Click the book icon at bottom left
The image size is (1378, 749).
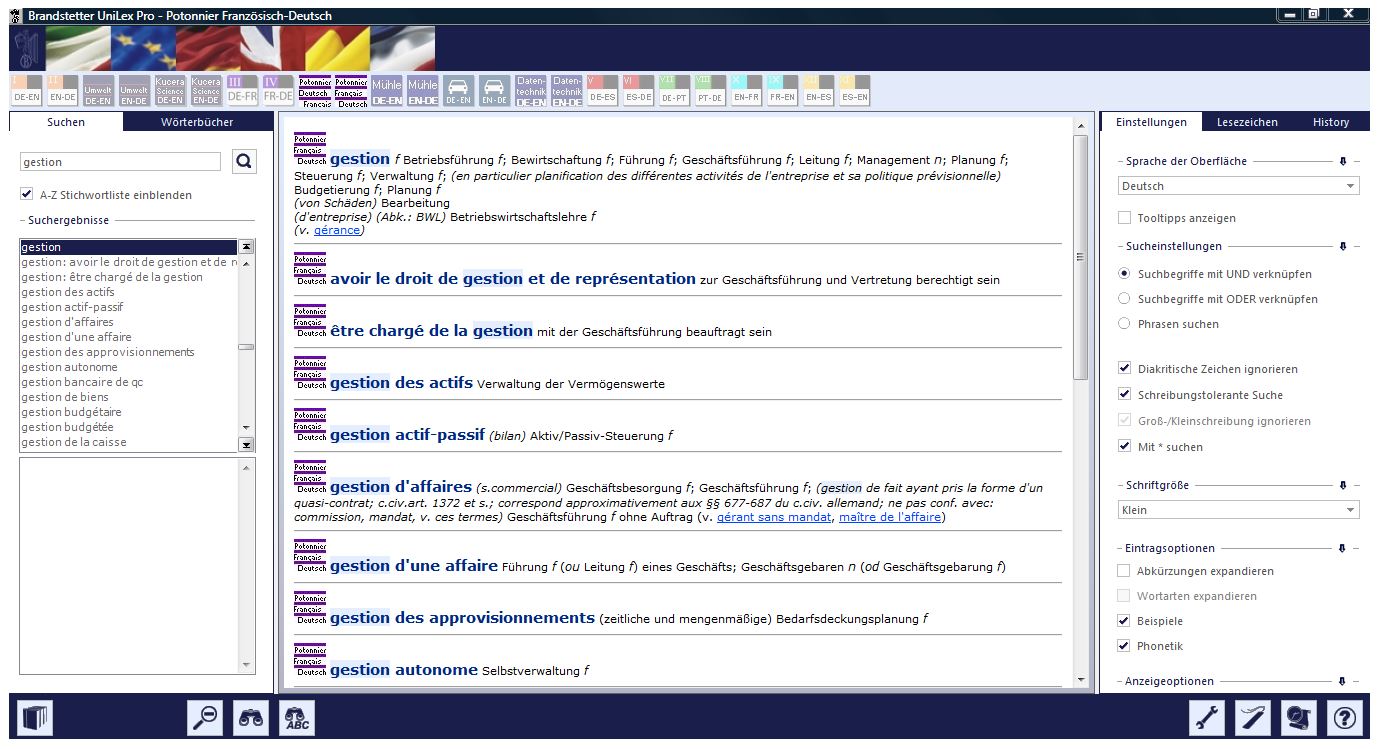tap(36, 718)
